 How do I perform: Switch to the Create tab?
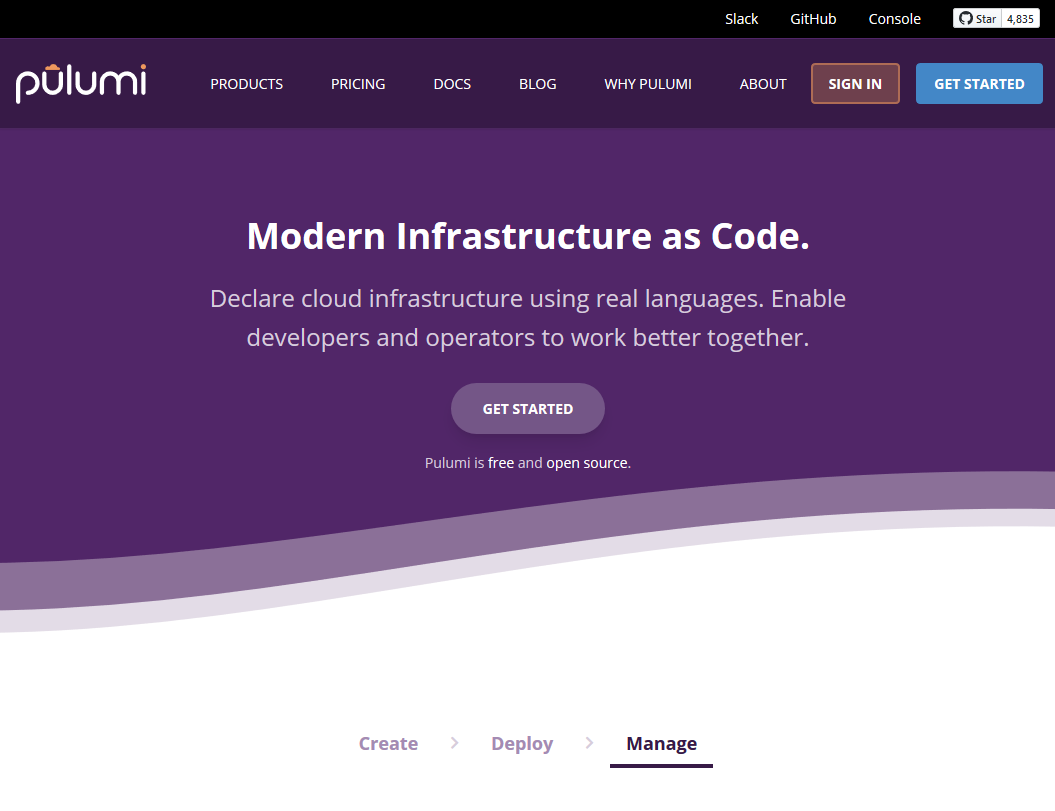(388, 743)
